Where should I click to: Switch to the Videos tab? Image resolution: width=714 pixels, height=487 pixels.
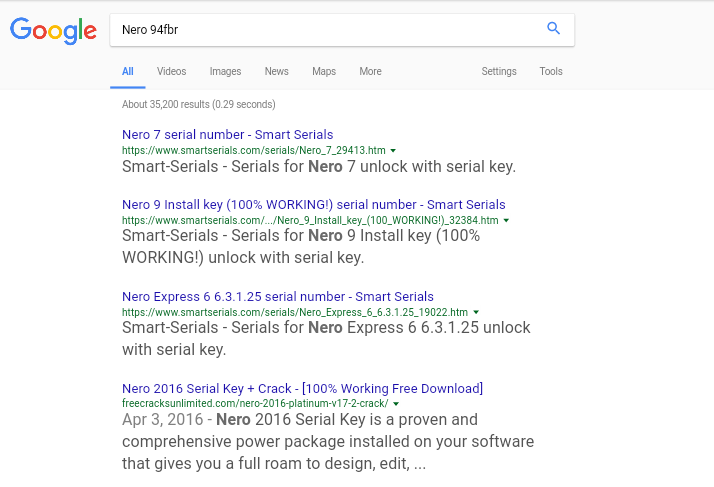pos(172,72)
